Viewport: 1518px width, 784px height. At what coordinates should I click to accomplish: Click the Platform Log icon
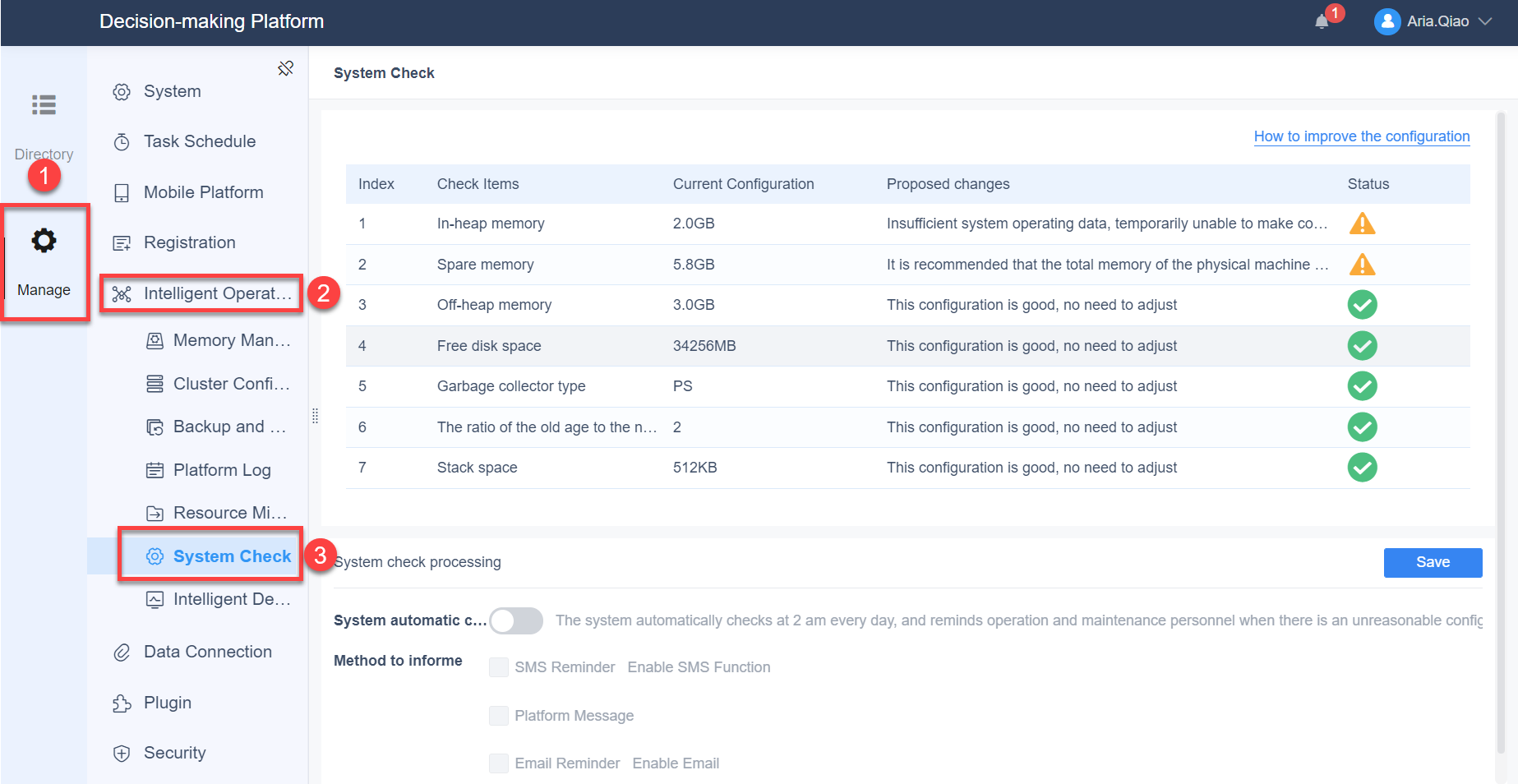point(155,469)
